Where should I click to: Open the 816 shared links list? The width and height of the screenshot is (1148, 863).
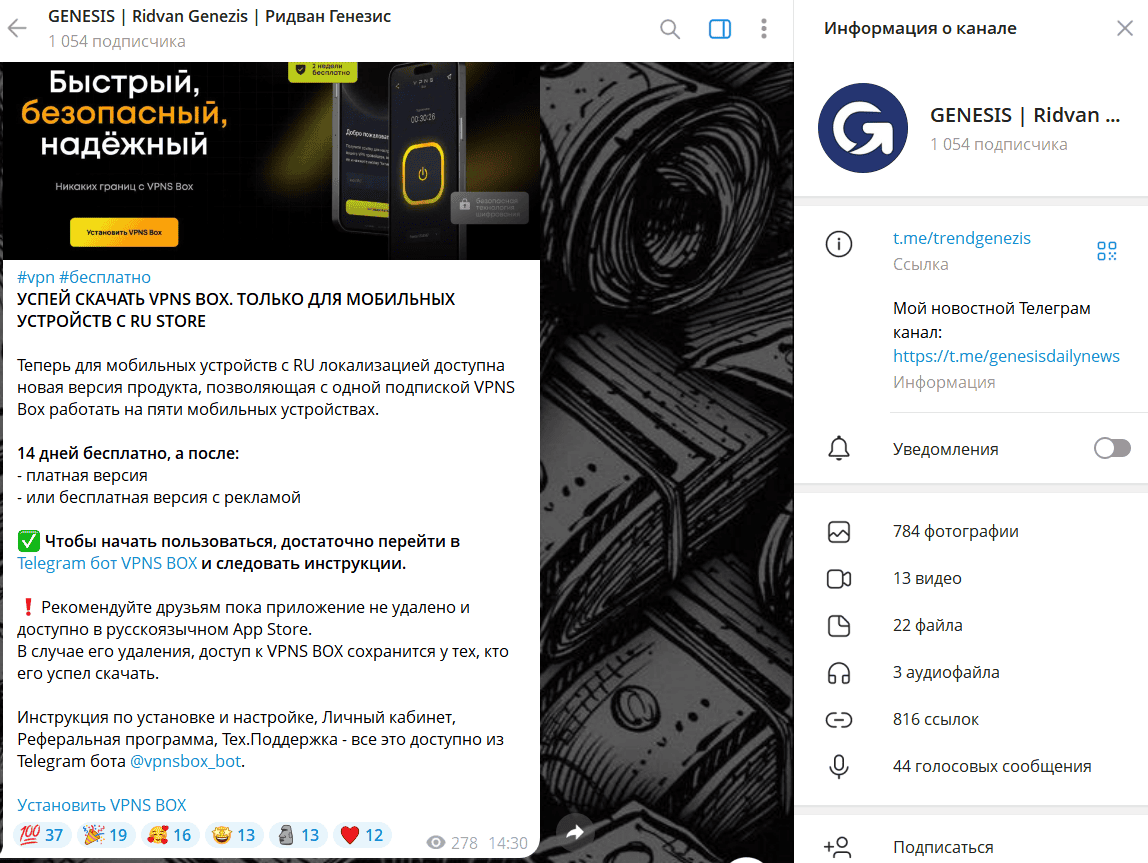click(x=935, y=719)
